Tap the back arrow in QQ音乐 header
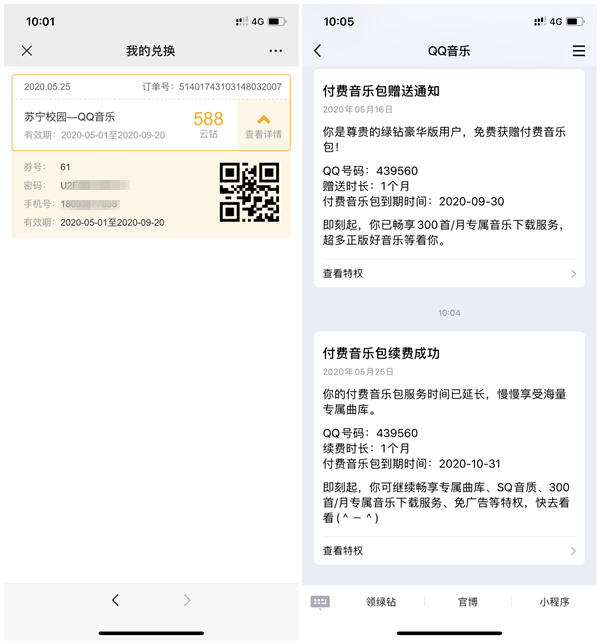Viewport: 600px width, 644px height. (317, 51)
